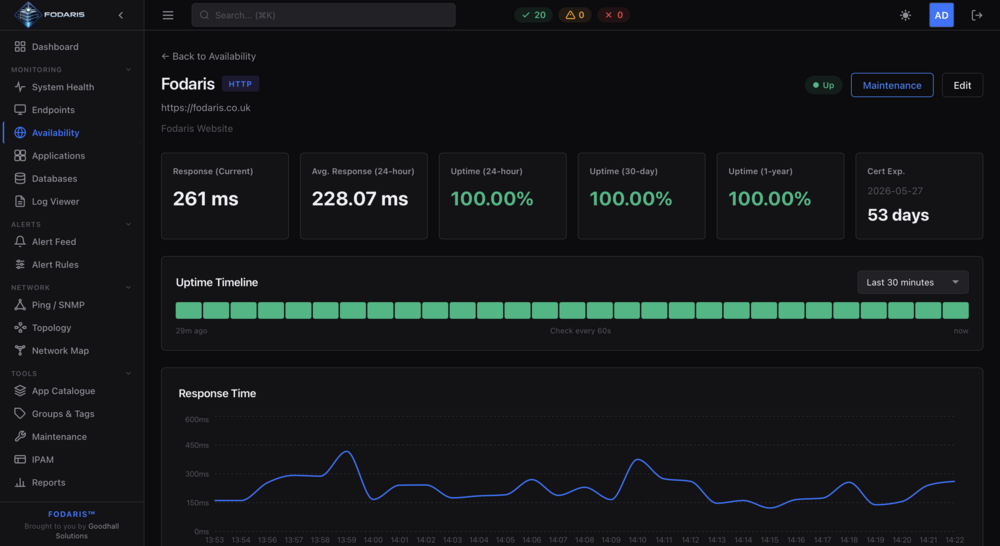
Task: Click the Response (Current) 261 ms card
Action: (x=224, y=196)
